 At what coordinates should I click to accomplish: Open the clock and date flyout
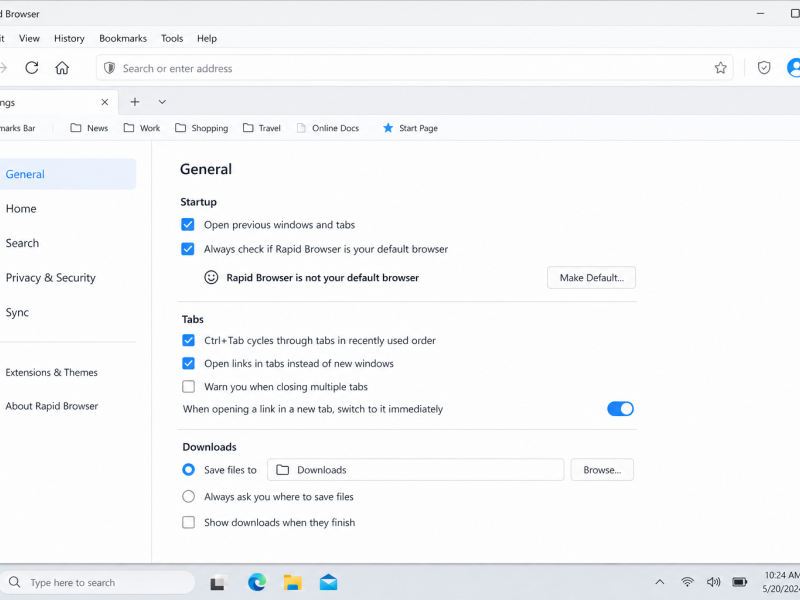point(781,582)
